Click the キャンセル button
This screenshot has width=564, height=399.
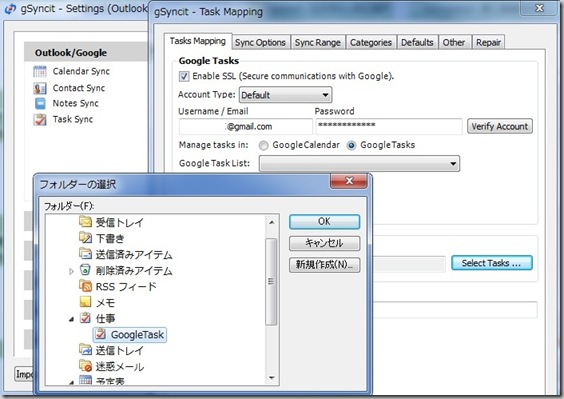(x=324, y=243)
